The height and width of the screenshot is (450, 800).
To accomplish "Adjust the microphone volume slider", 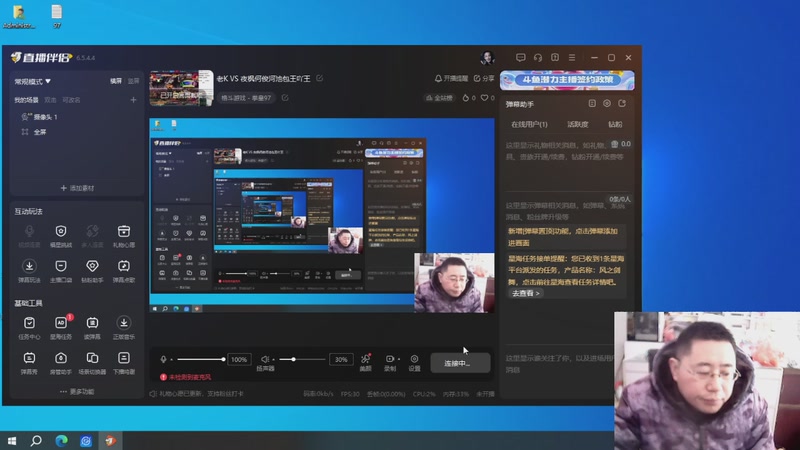I will [201, 359].
